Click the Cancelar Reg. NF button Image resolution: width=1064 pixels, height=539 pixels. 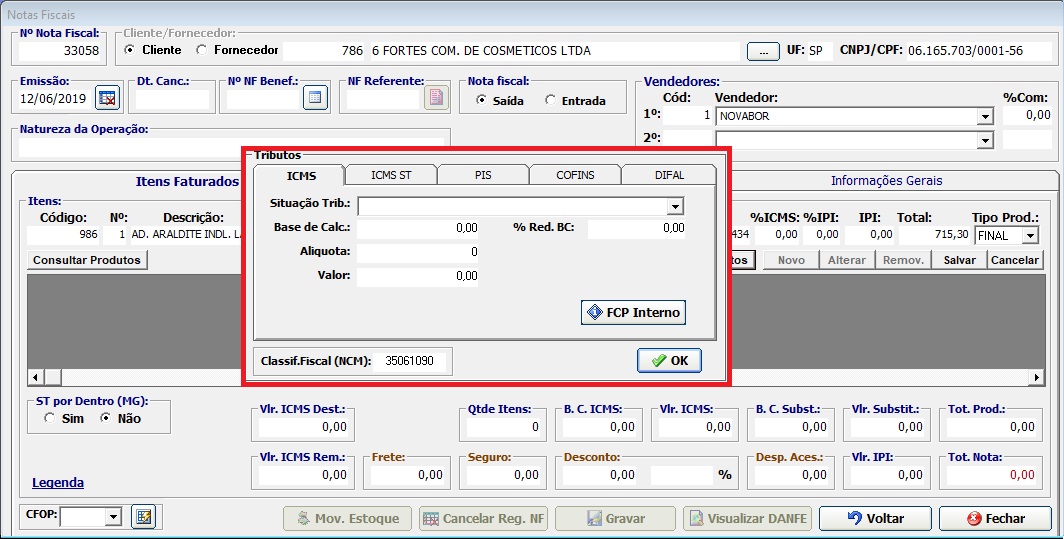coord(483,519)
